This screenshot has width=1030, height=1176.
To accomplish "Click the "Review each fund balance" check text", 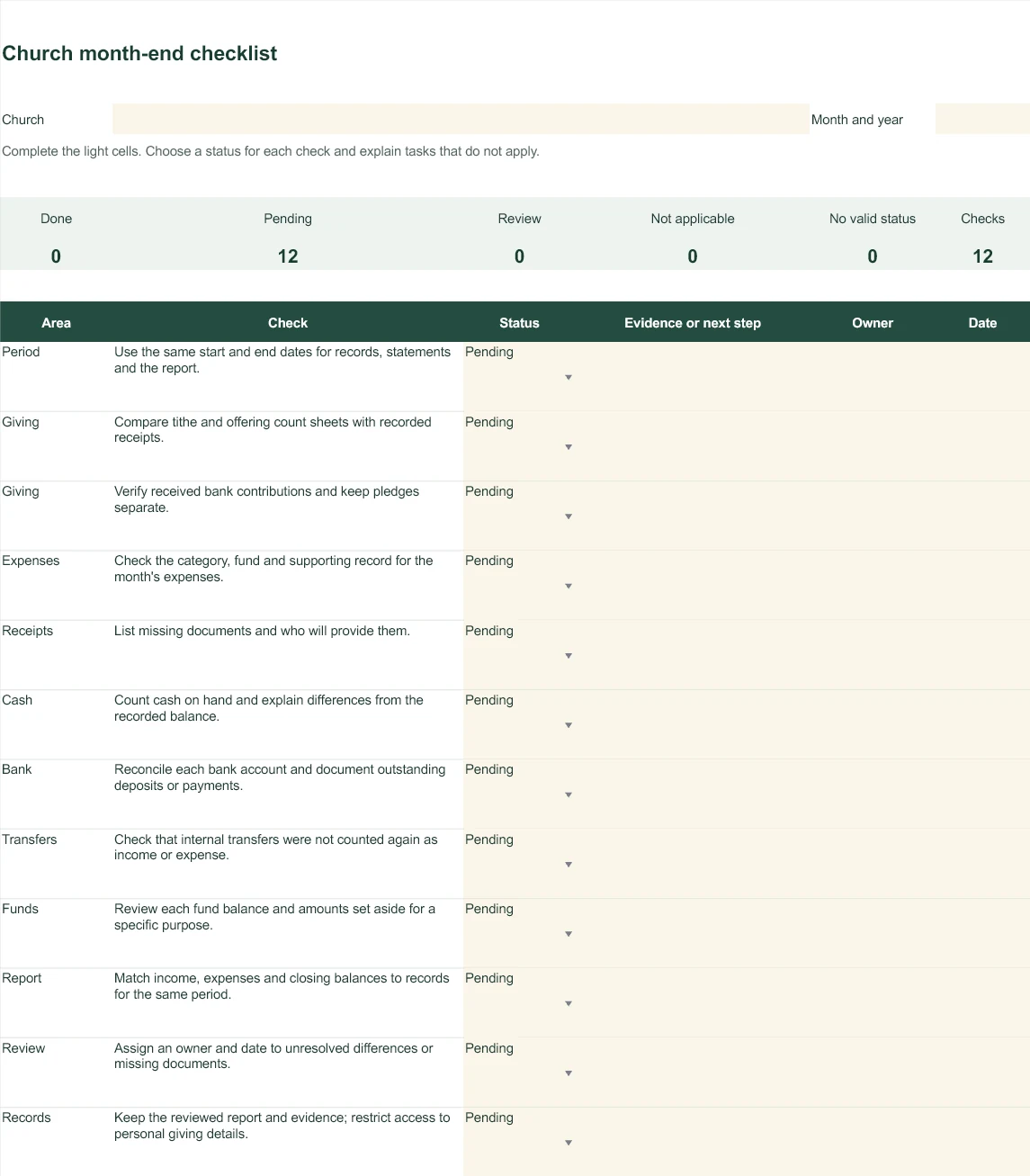I will tap(274, 917).
